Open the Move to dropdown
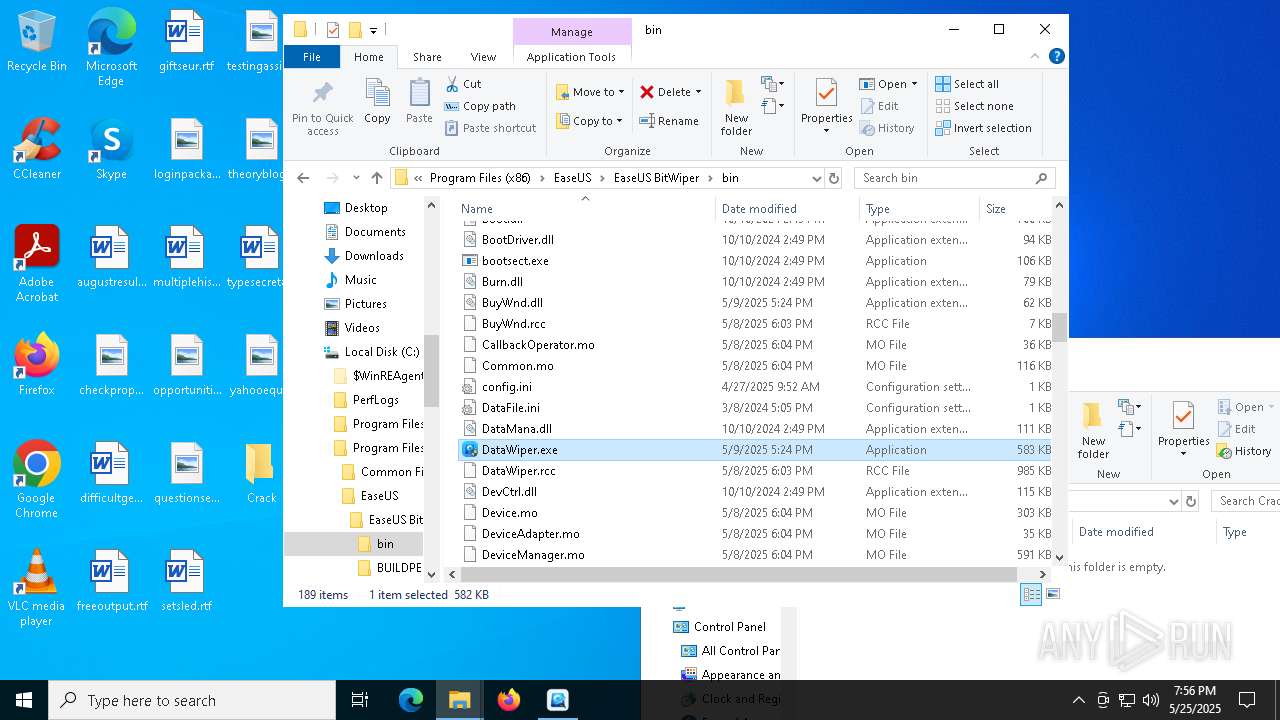Viewport: 1280px width, 720px height. (590, 92)
